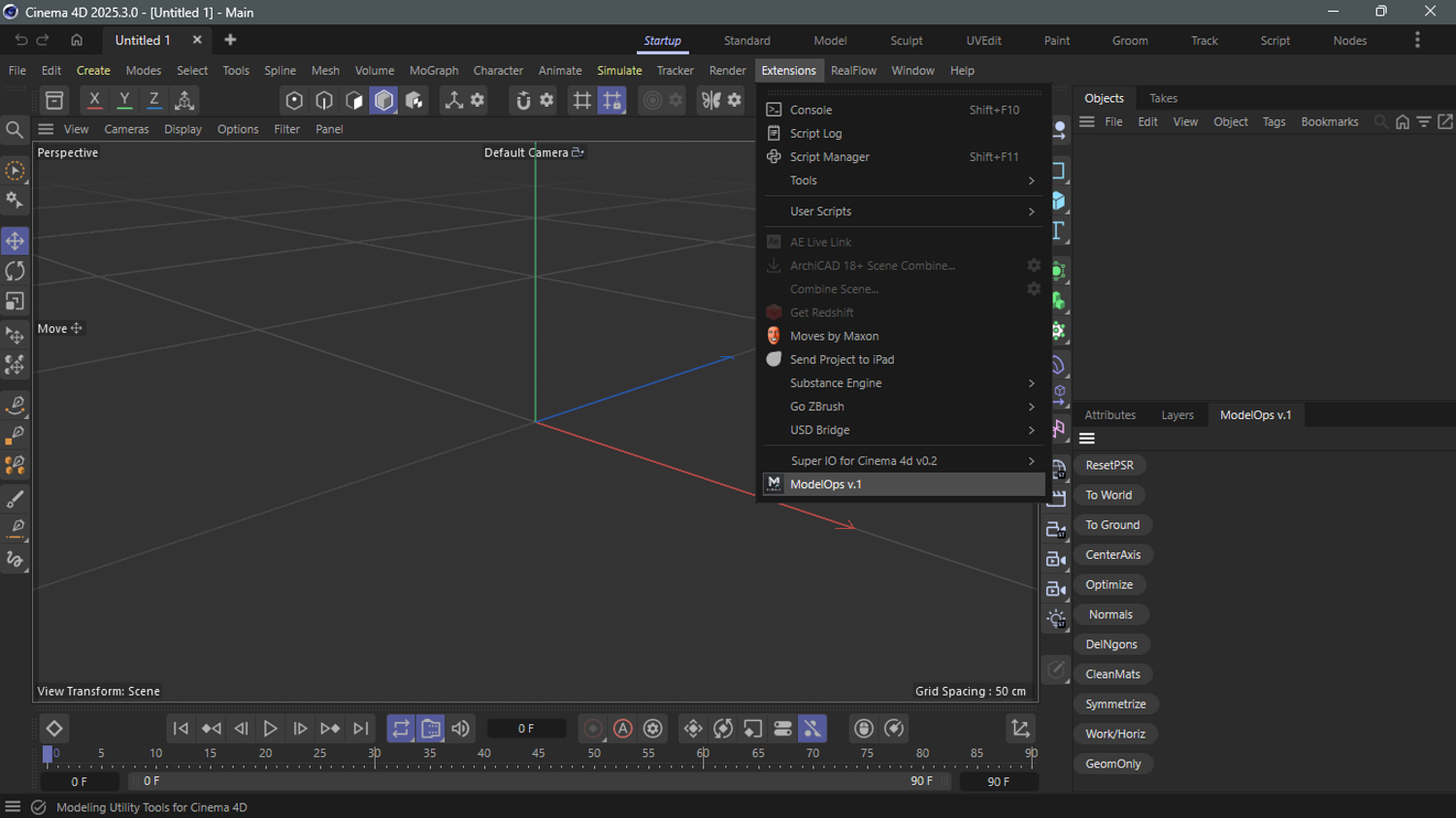The height and width of the screenshot is (818, 1456).
Task: Expand the User Scripts submenu
Action: 905,212
